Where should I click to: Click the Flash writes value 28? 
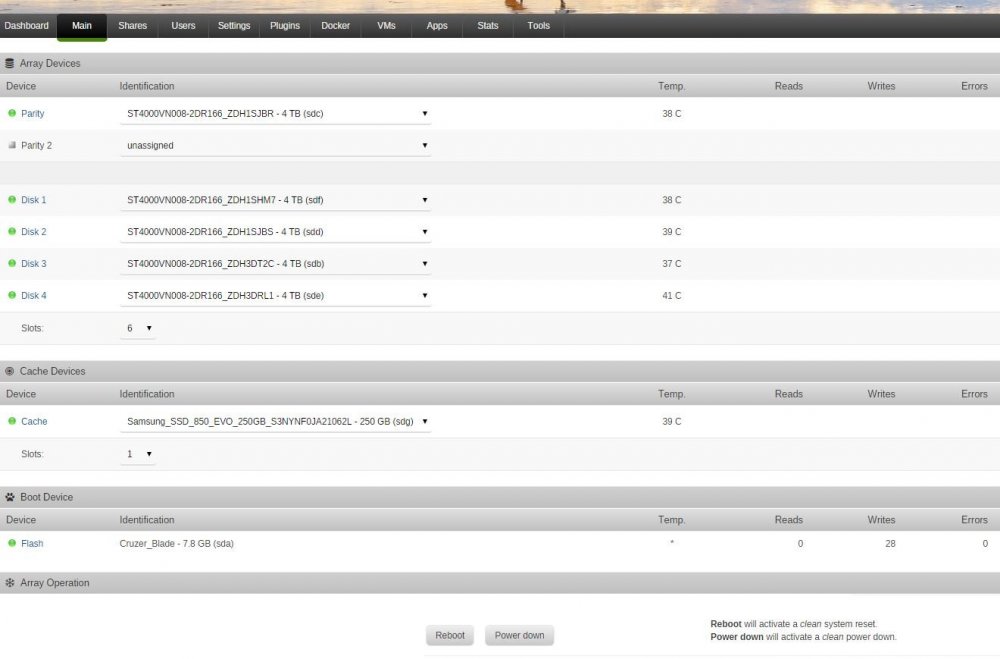[890, 544]
